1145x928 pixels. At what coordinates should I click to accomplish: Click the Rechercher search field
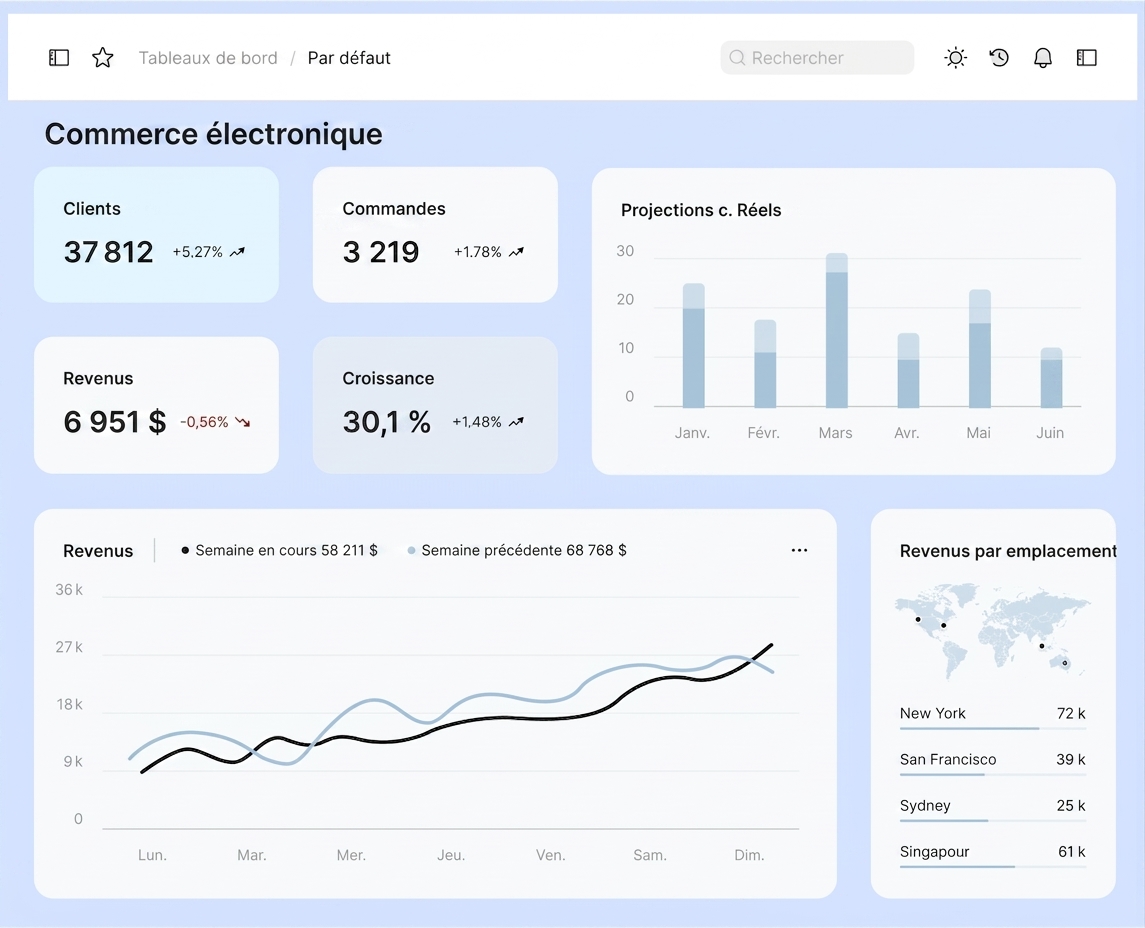point(817,58)
